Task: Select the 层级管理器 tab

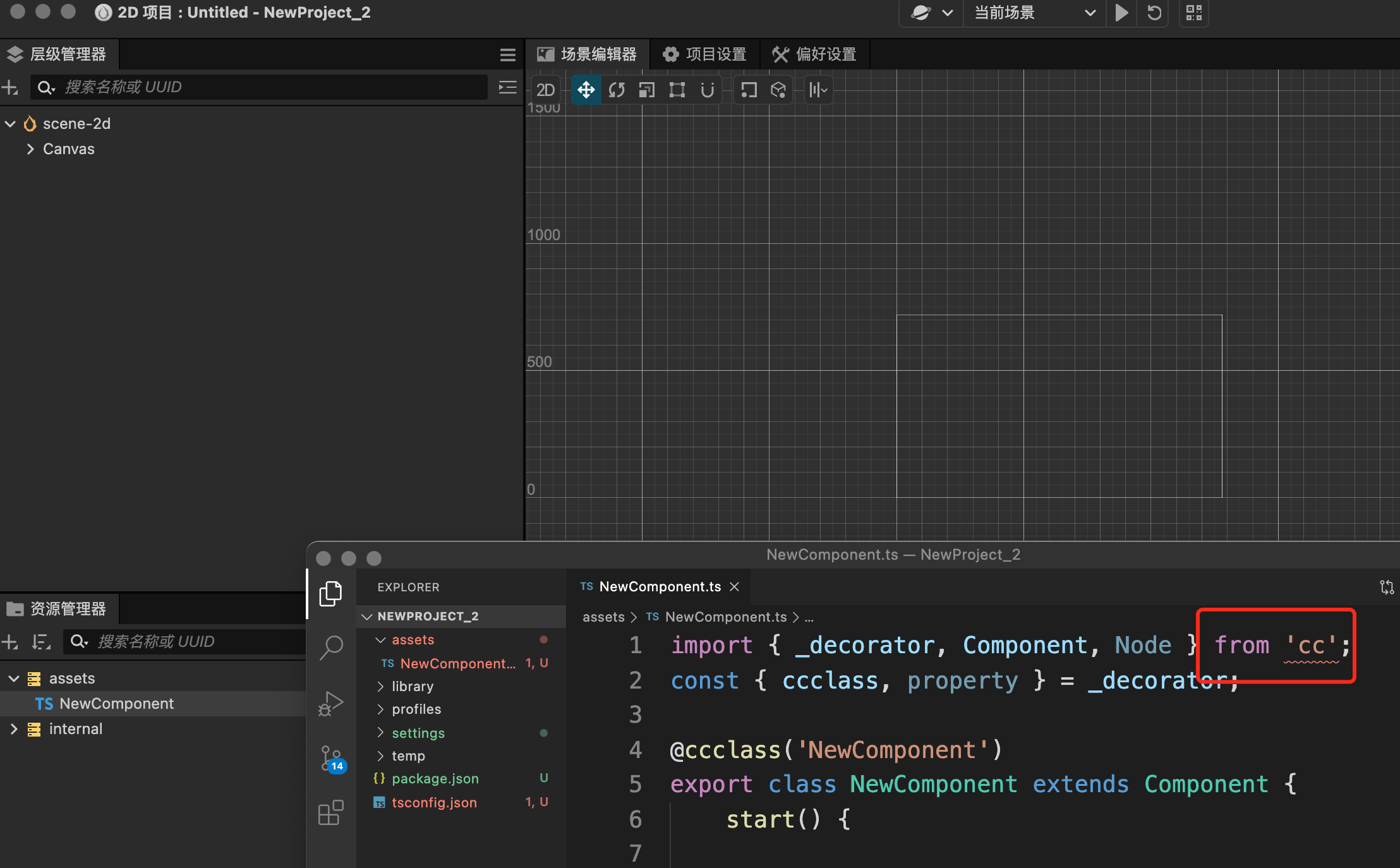Action: (59, 54)
